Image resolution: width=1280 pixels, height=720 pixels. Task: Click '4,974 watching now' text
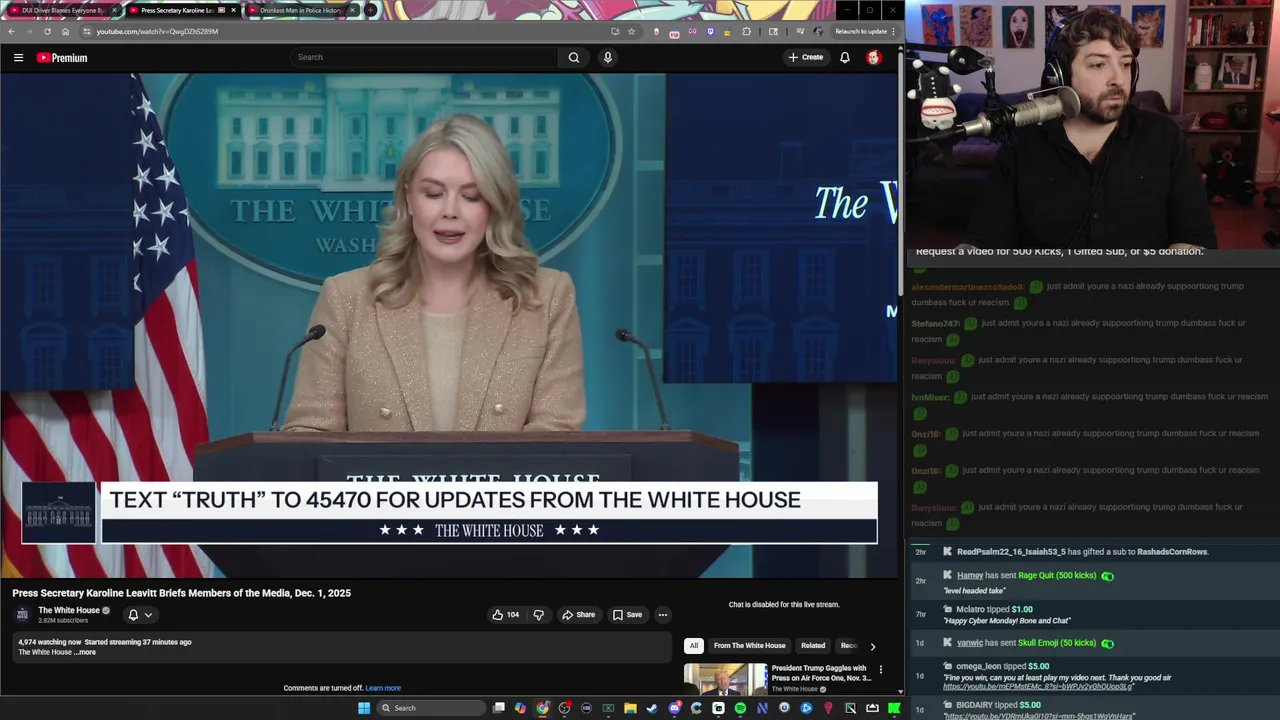[50, 642]
